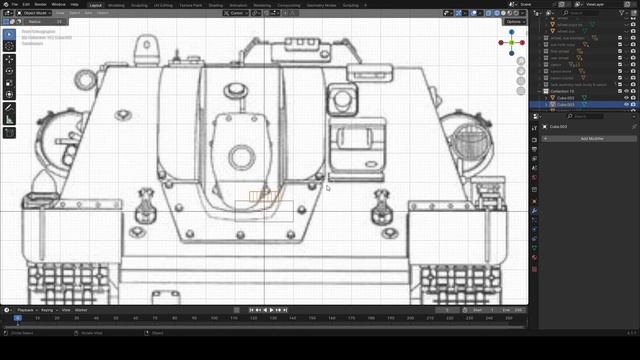Toggle auto keying in timeline
Image resolution: width=640 pixels, height=360 pixels.
[237, 310]
